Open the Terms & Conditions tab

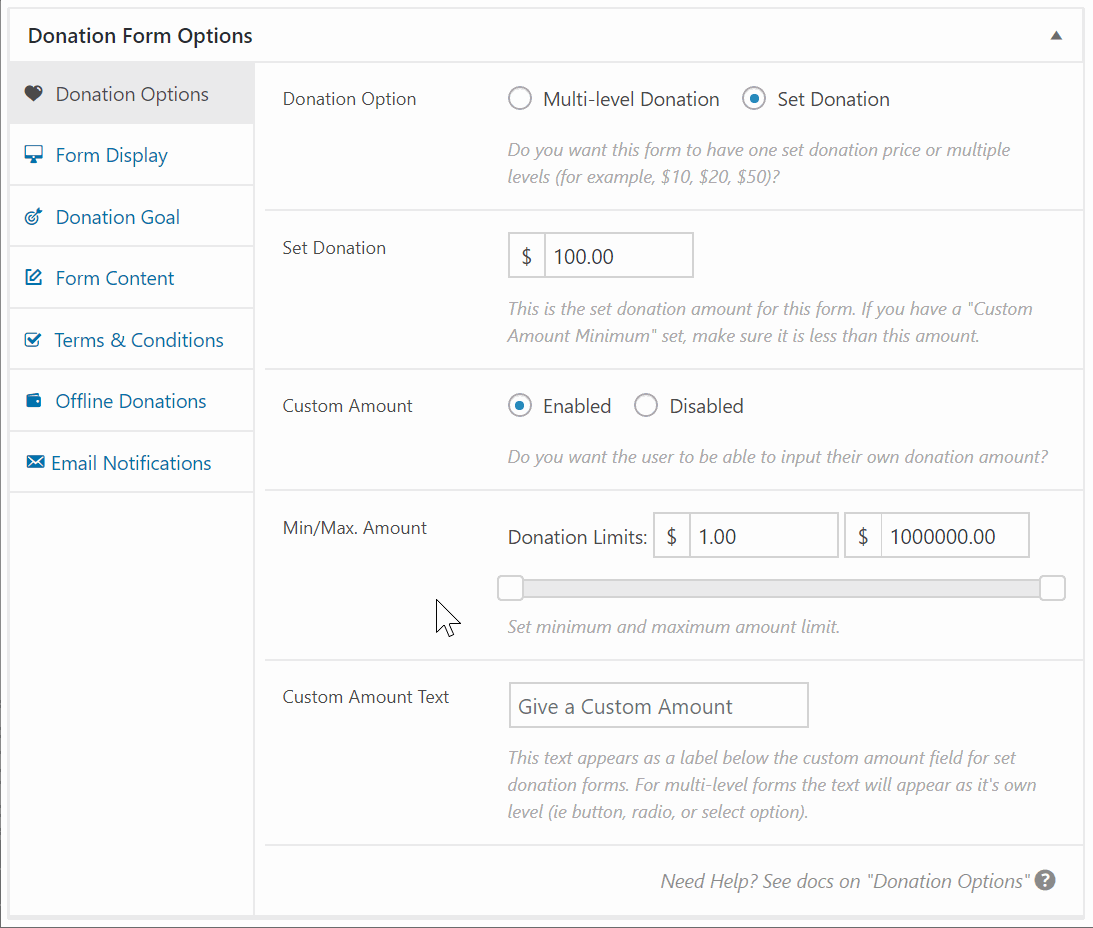132,340
